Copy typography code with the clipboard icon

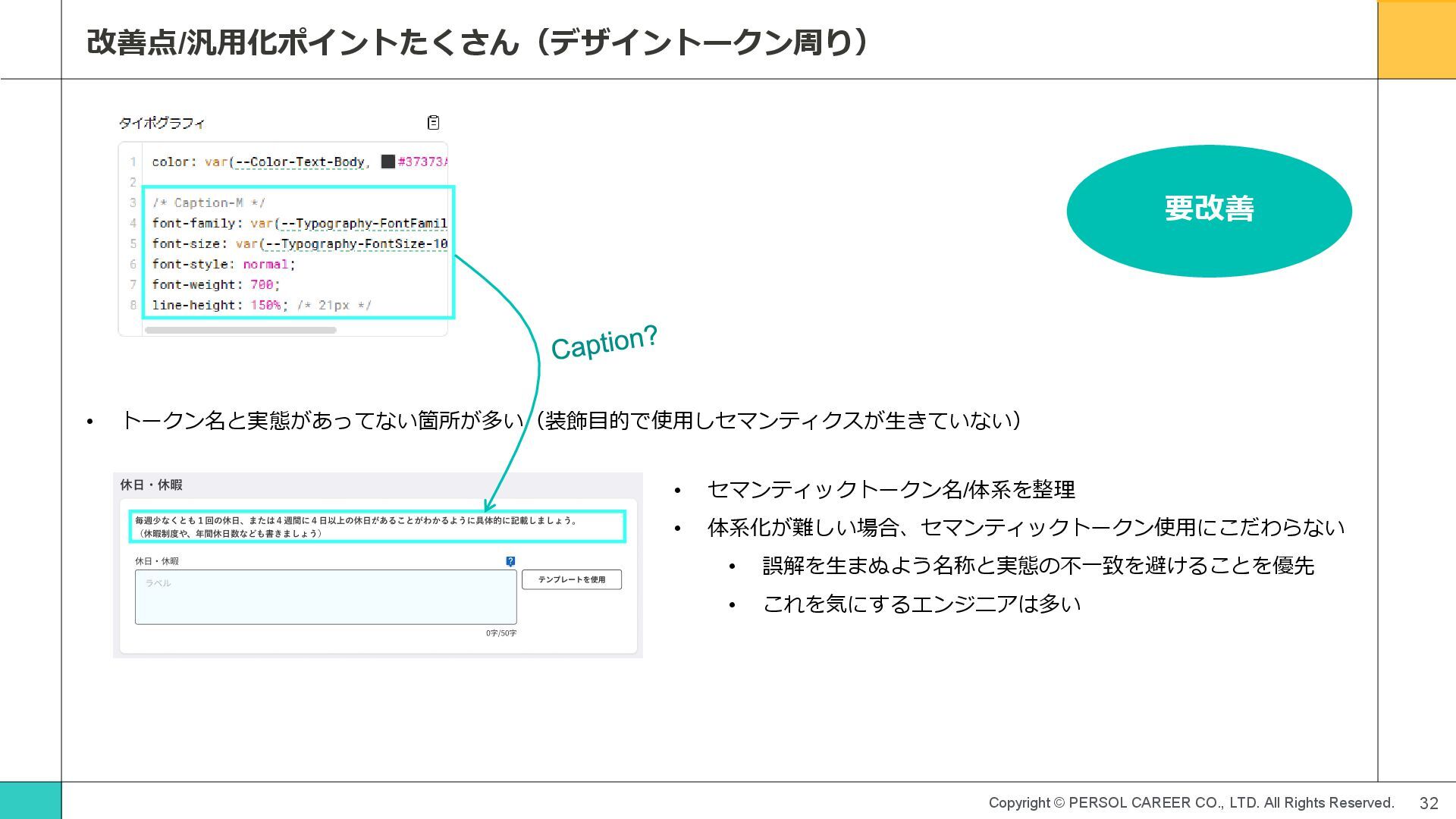tap(434, 122)
